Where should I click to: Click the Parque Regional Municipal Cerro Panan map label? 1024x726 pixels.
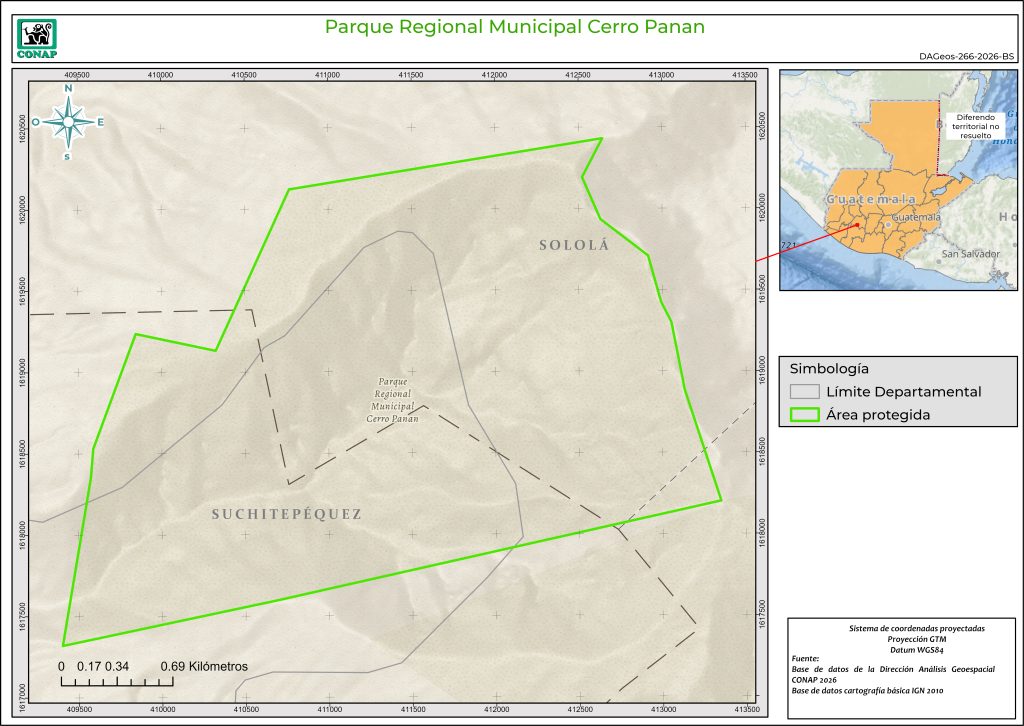coord(392,400)
